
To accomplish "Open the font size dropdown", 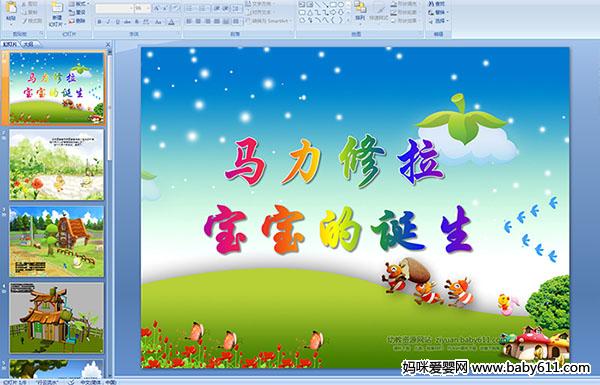I will coord(143,8).
